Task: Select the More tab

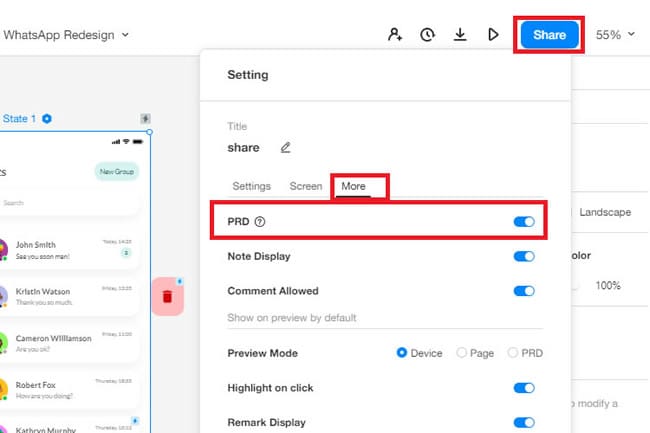Action: click(x=353, y=186)
